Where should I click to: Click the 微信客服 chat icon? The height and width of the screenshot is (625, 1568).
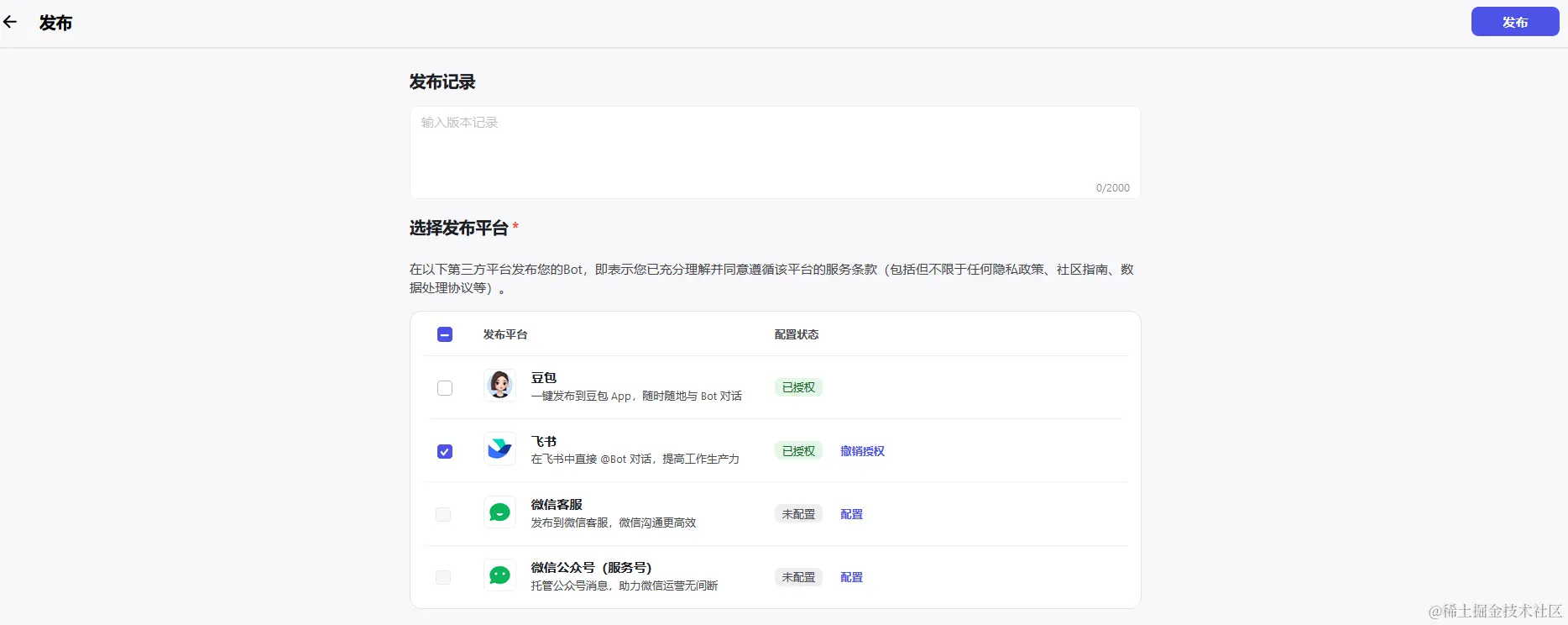[499, 512]
